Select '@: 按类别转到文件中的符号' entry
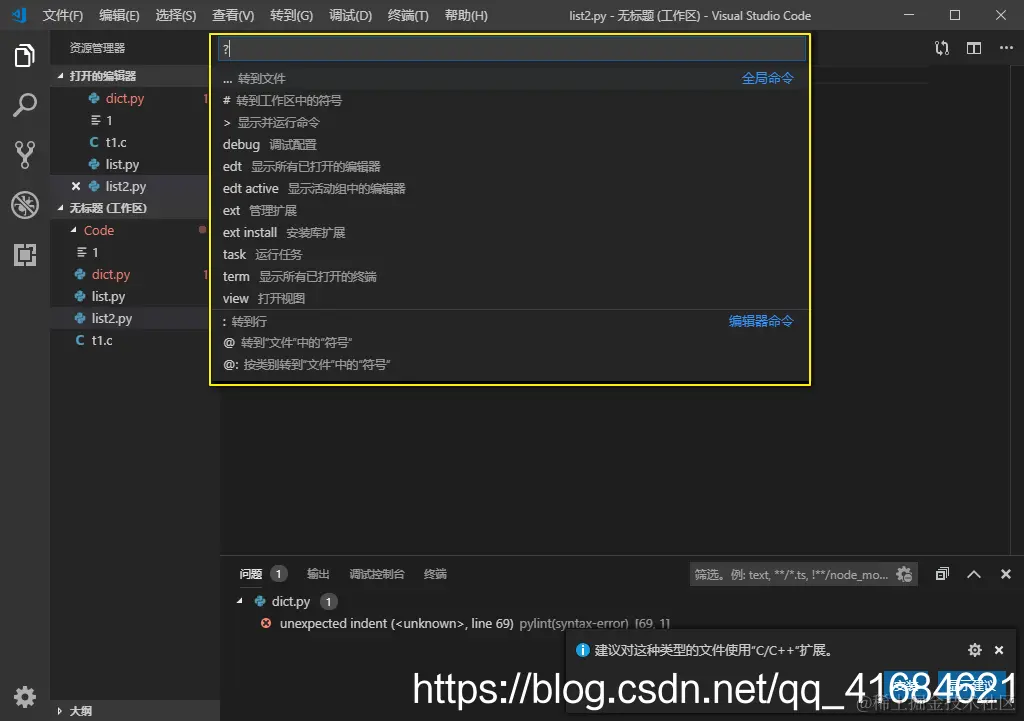 pyautogui.click(x=509, y=364)
